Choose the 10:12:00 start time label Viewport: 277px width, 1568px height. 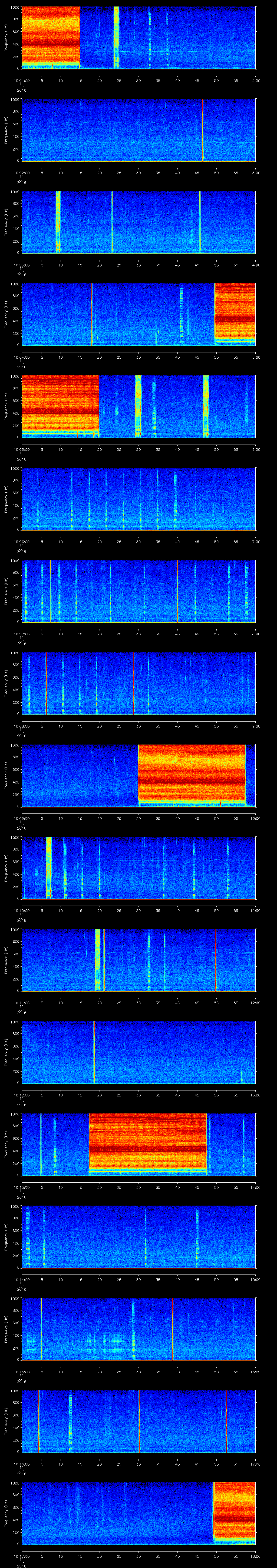pyautogui.click(x=21, y=1095)
